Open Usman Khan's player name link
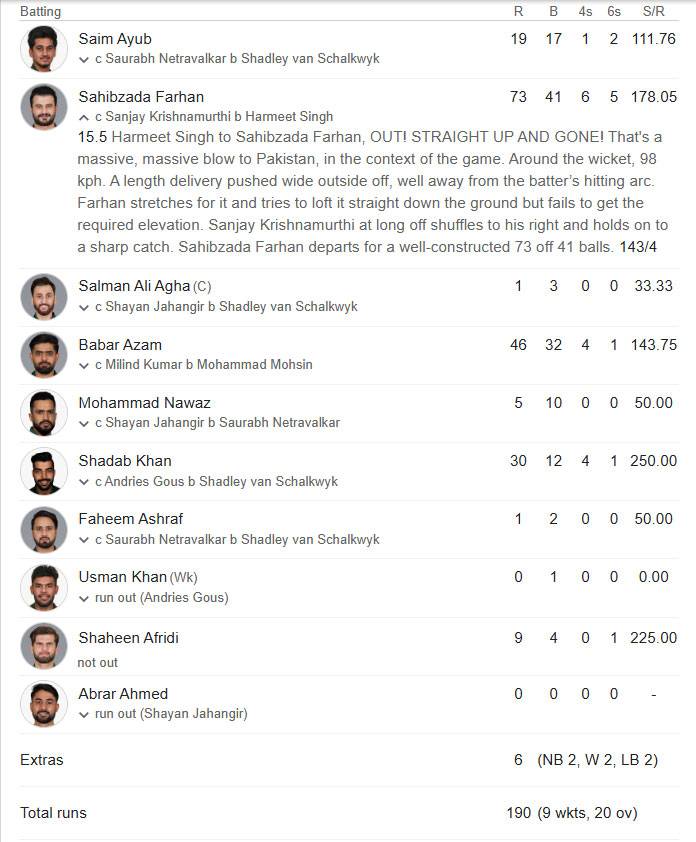Screen dimensions: 696x842 (122, 577)
